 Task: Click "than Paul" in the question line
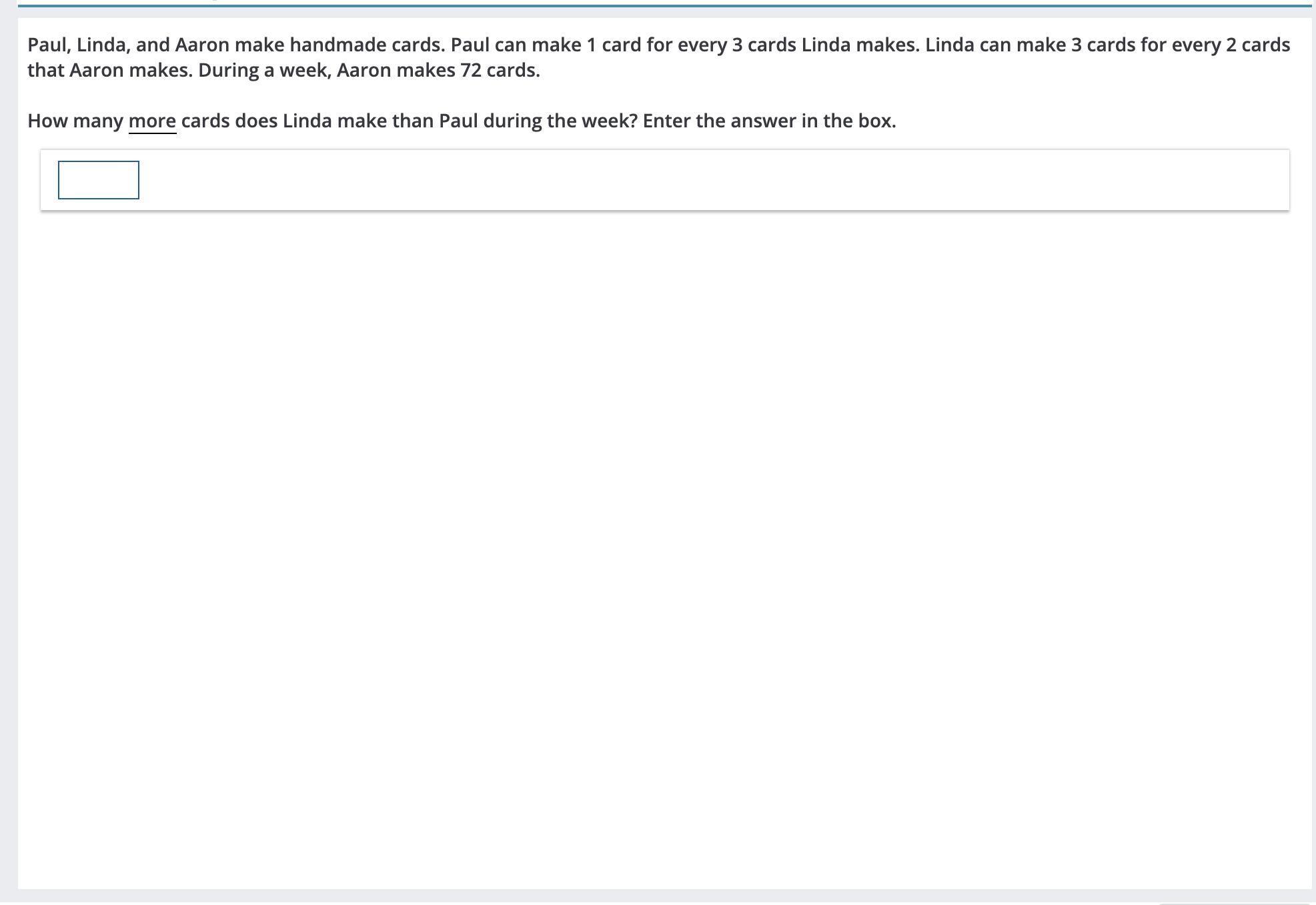pyautogui.click(x=434, y=121)
